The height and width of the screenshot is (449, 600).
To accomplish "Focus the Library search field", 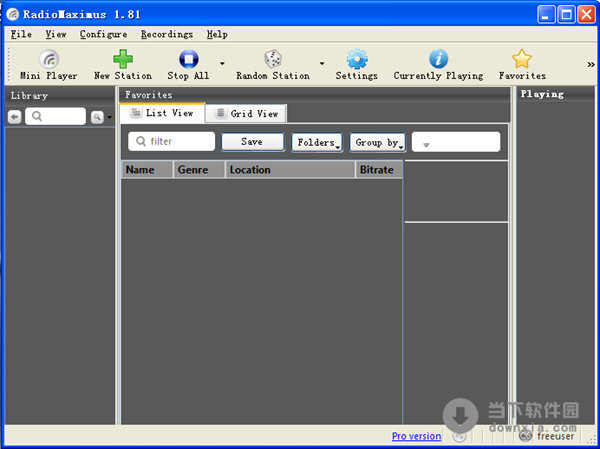I will (55, 116).
